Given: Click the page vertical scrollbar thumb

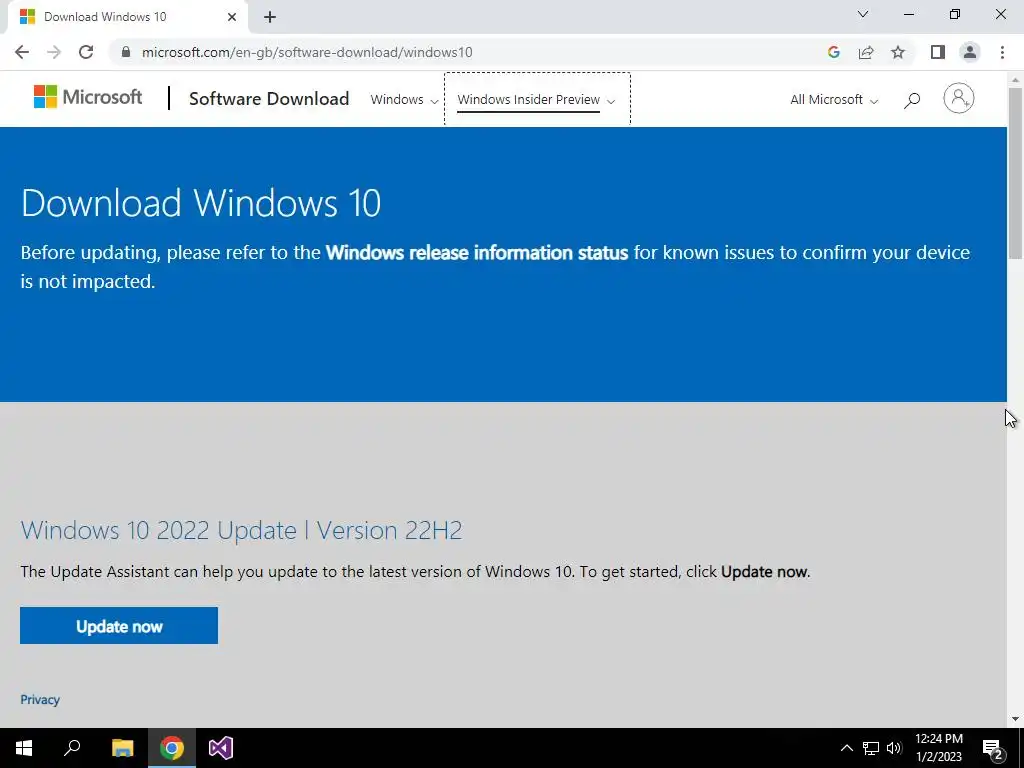Looking at the screenshot, I should 1015,173.
